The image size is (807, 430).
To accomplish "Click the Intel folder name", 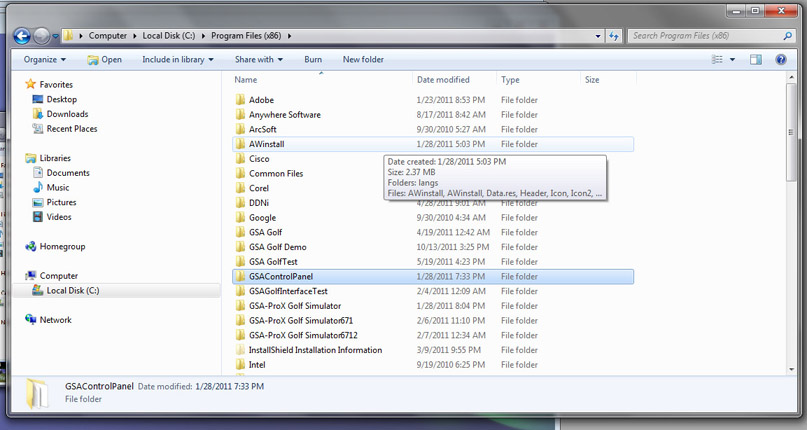I will pos(257,365).
